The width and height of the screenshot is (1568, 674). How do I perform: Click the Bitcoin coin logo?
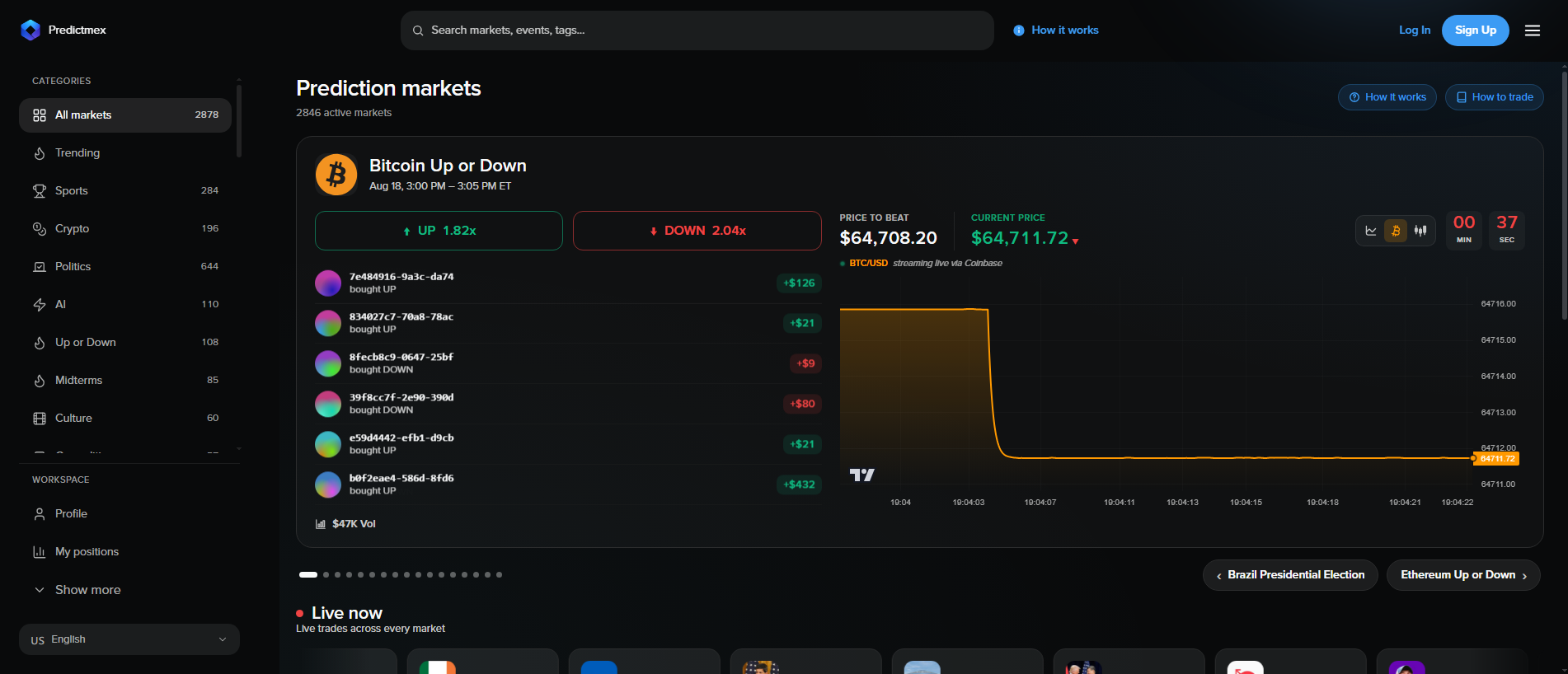click(x=336, y=175)
